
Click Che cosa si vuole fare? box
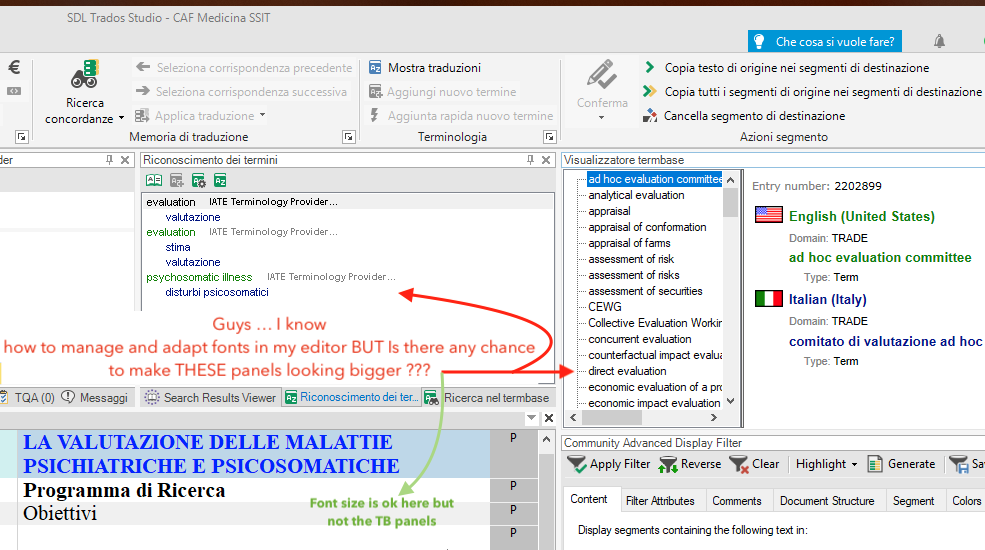click(x=824, y=41)
